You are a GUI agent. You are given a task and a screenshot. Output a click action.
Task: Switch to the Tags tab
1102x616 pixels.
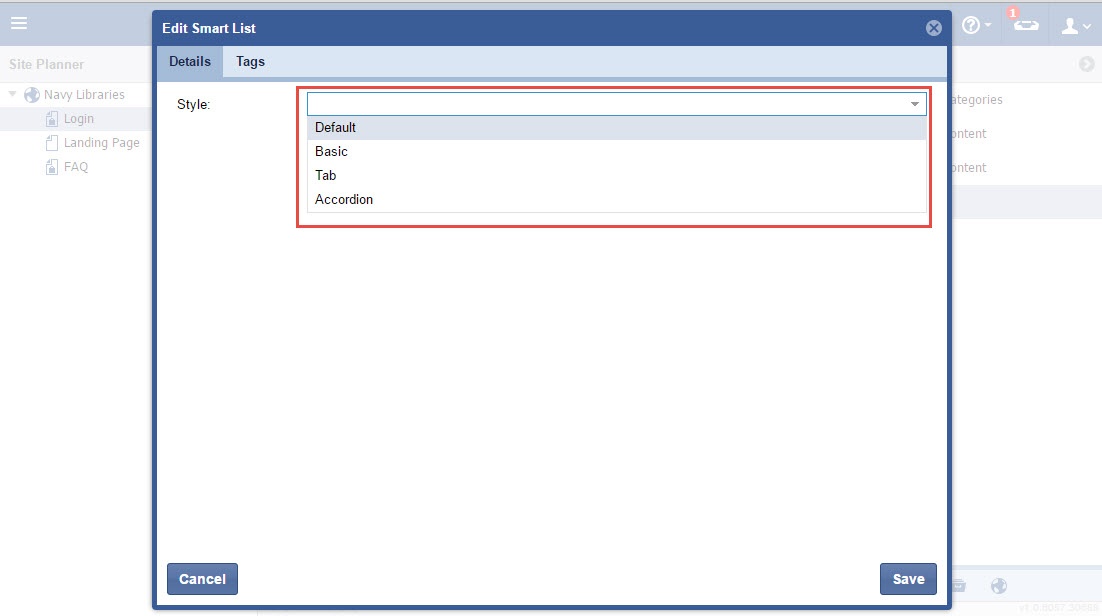pyautogui.click(x=250, y=62)
